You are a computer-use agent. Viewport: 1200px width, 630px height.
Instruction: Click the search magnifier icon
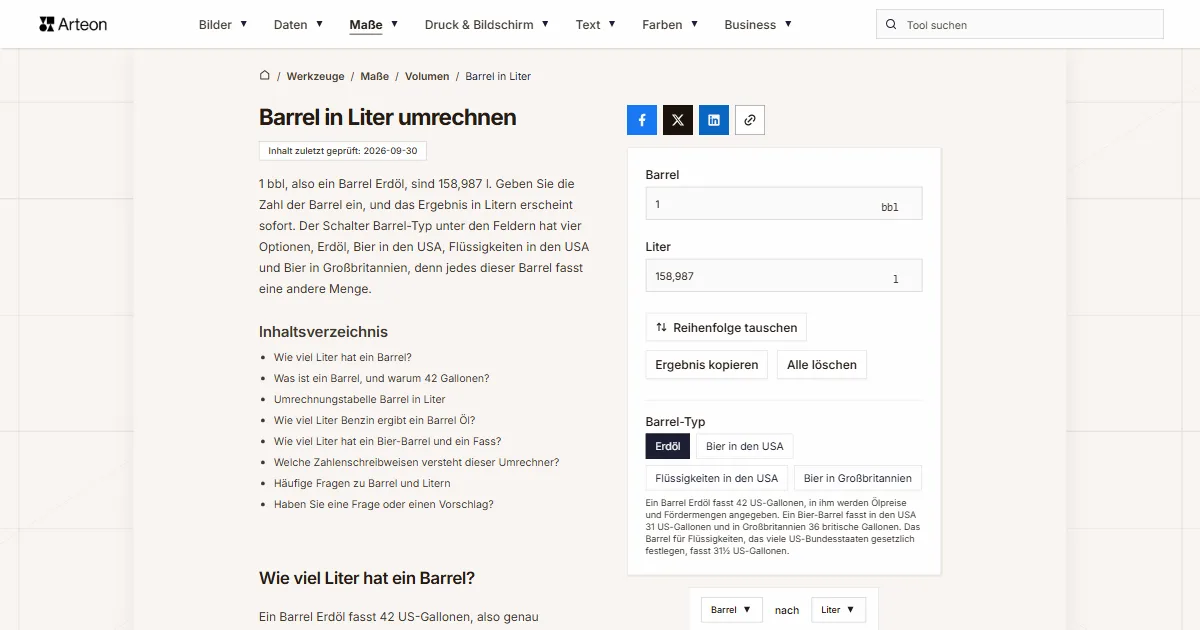click(x=891, y=25)
